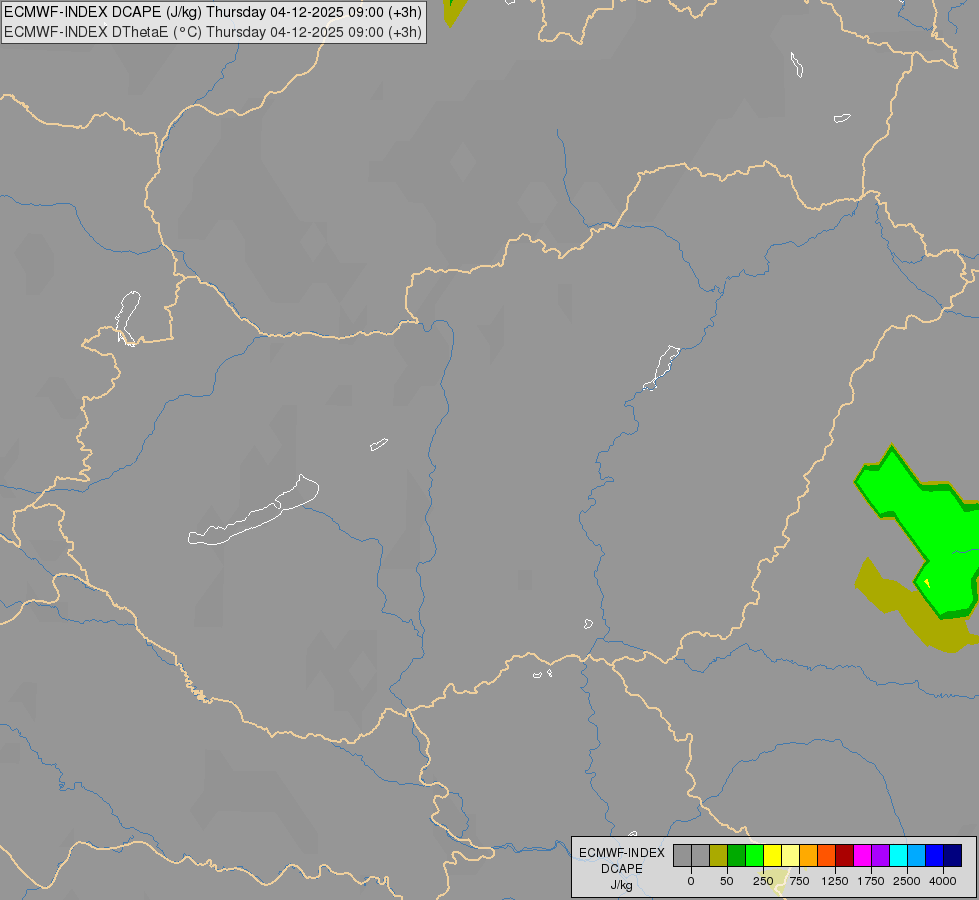Click the red-orange legend swatch before 1250
The image size is (979, 900).
click(827, 856)
